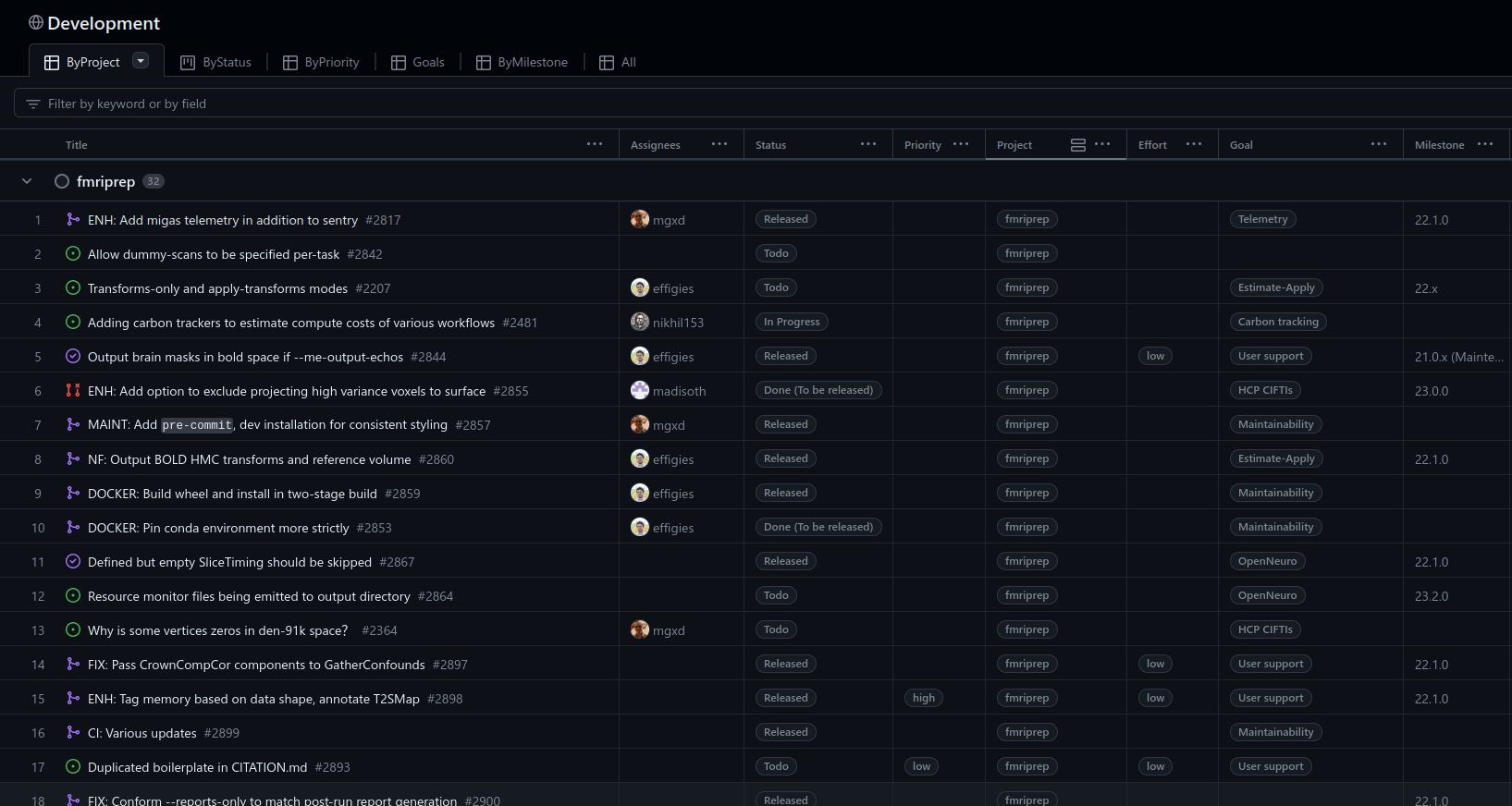This screenshot has width=1512, height=806.
Task: Open Transforms-only and apply-transforms modes item
Action: (217, 288)
